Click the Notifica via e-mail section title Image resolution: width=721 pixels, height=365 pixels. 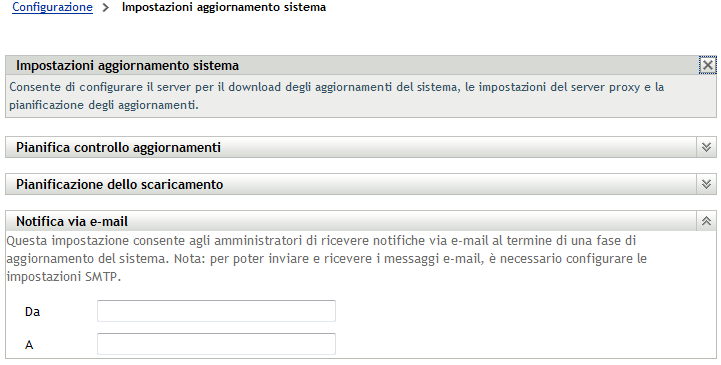point(72,222)
